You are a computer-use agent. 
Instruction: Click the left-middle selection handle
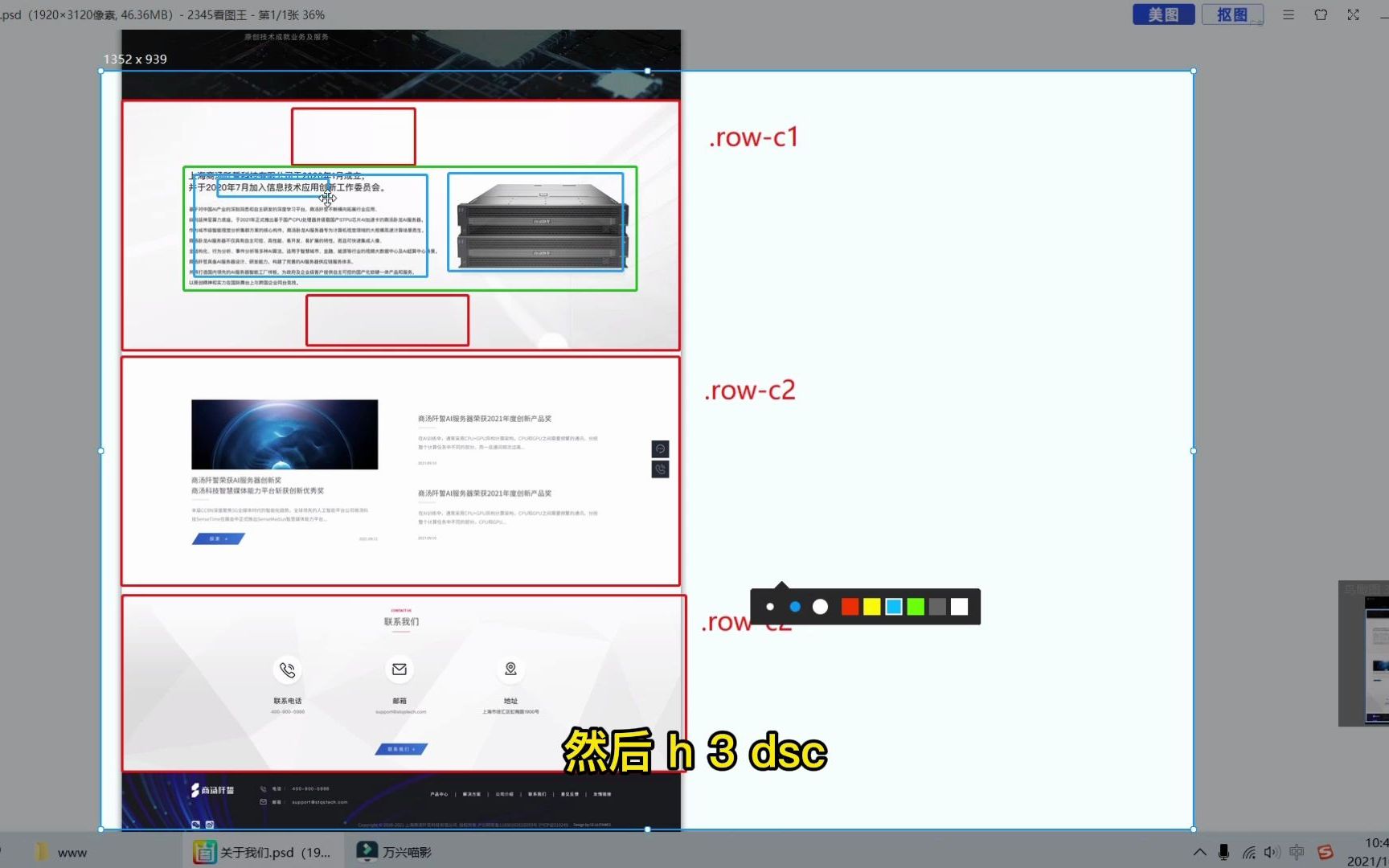pyautogui.click(x=100, y=451)
